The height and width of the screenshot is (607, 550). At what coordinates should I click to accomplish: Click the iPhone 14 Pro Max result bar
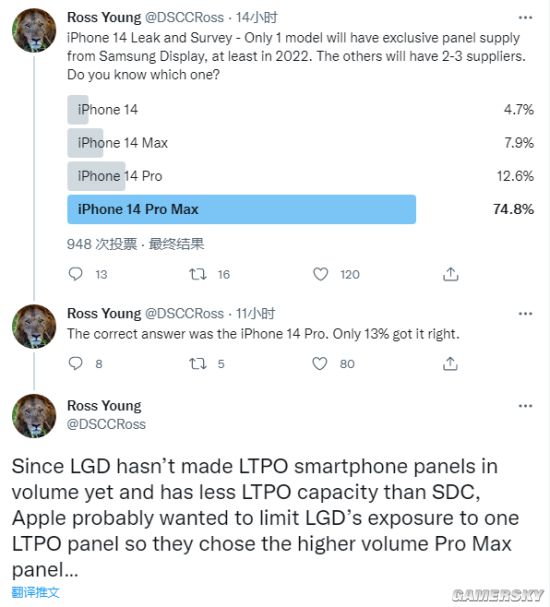point(242,209)
